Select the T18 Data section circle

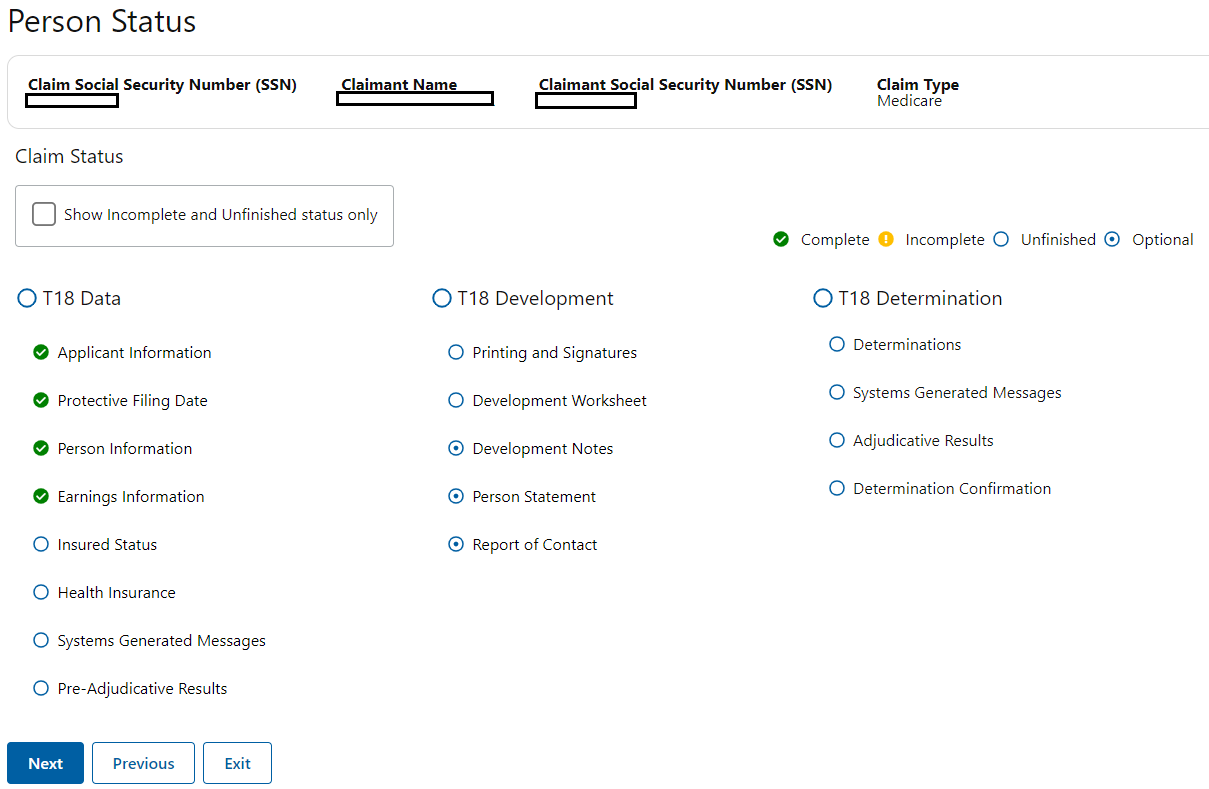pyautogui.click(x=27, y=298)
